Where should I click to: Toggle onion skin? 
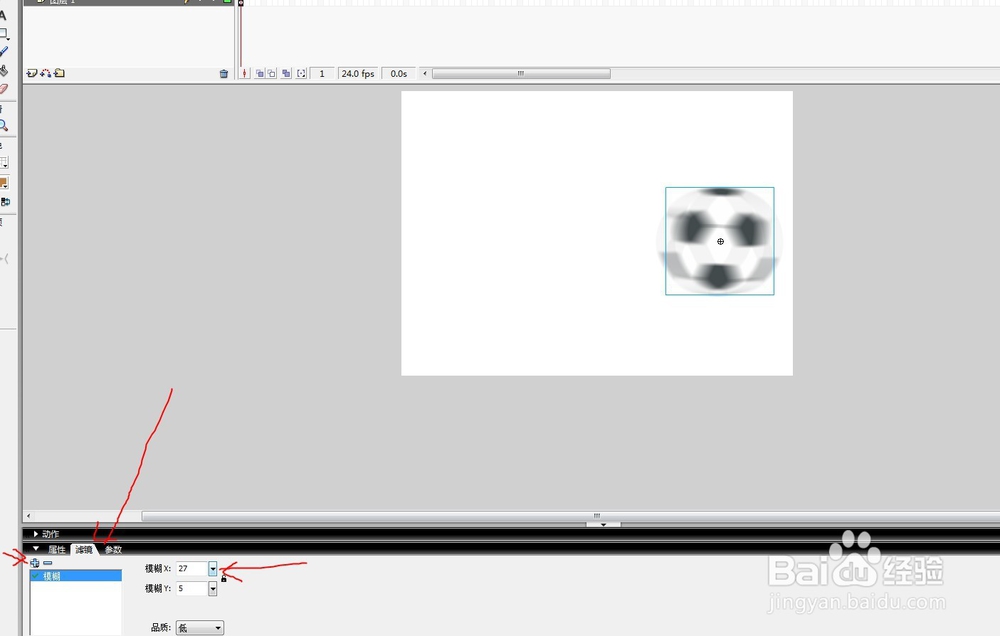(260, 73)
